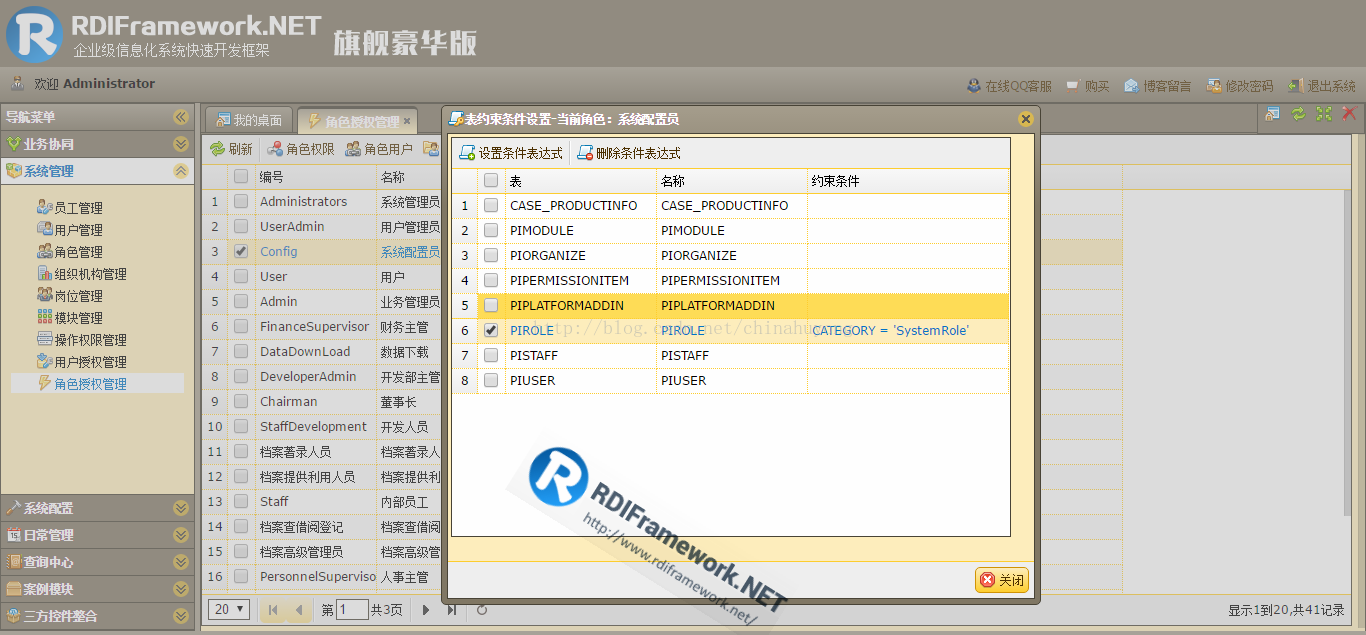Click the green refresh tab icon

1298,114
